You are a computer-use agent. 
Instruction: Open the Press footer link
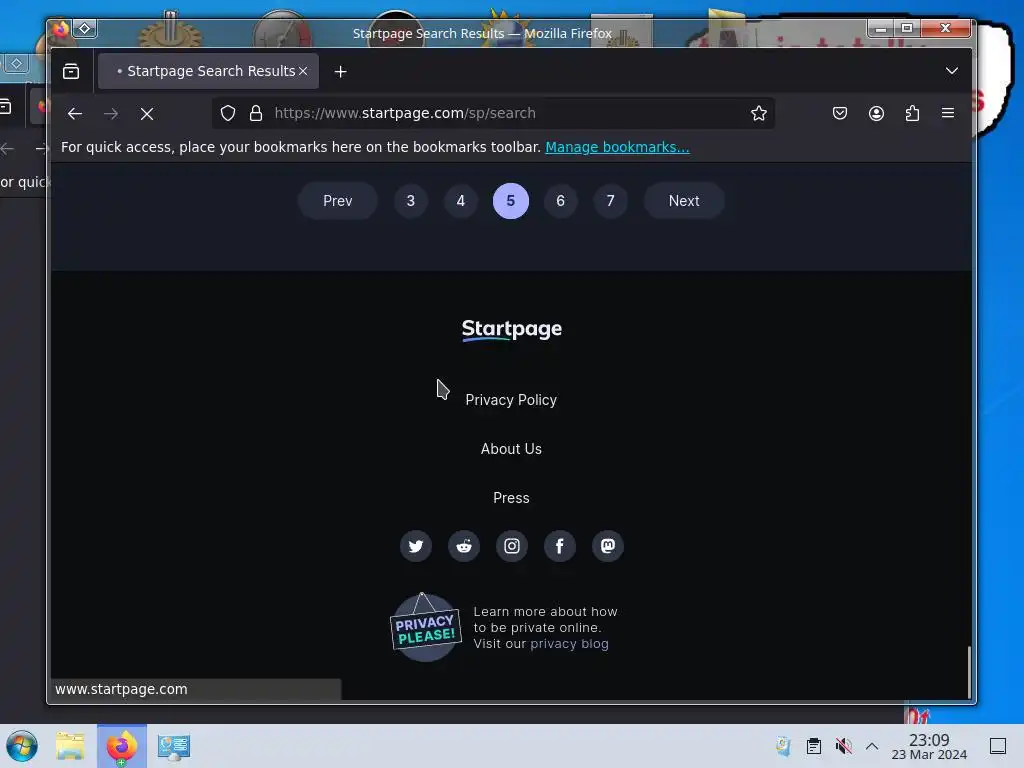[511, 498]
